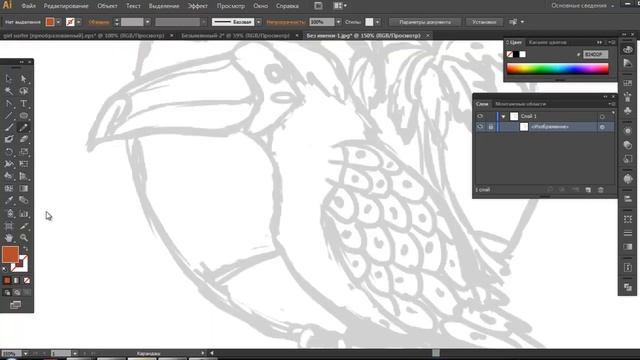Click the Установки button
The image size is (640, 360).
[x=484, y=22]
